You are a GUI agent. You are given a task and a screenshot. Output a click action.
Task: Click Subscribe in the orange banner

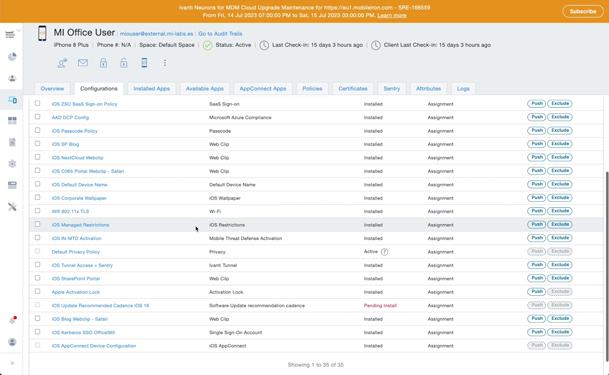(583, 11)
